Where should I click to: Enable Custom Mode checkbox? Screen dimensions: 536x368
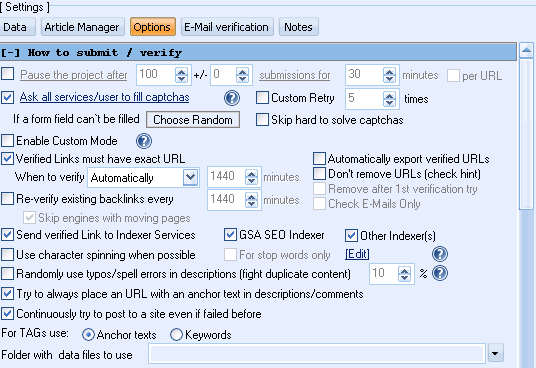[8, 140]
